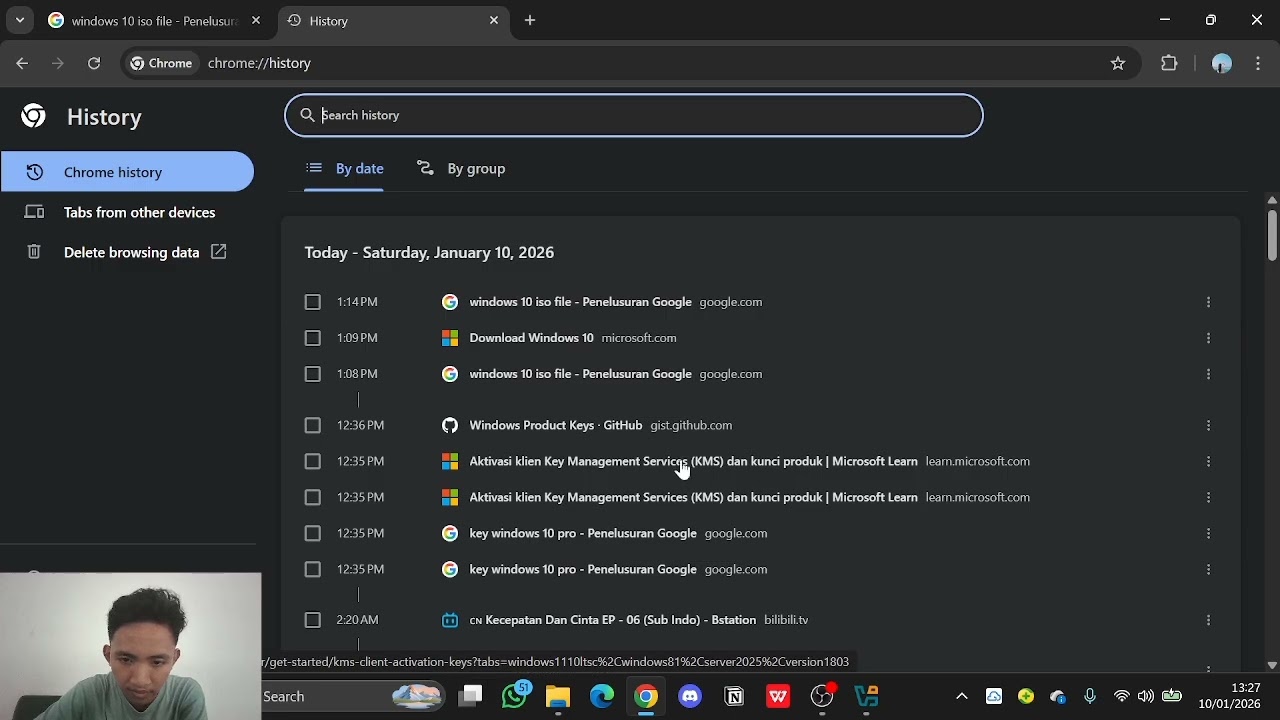Image resolution: width=1280 pixels, height=720 pixels.
Task: Click Microsoft favicon beside Download Windows 10
Action: (450, 338)
